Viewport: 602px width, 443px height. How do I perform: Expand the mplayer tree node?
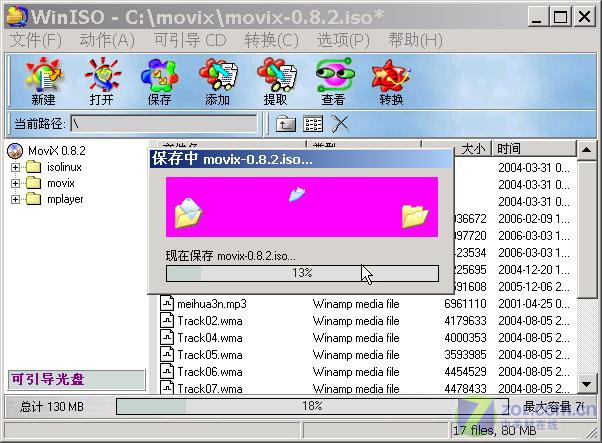pos(15,200)
